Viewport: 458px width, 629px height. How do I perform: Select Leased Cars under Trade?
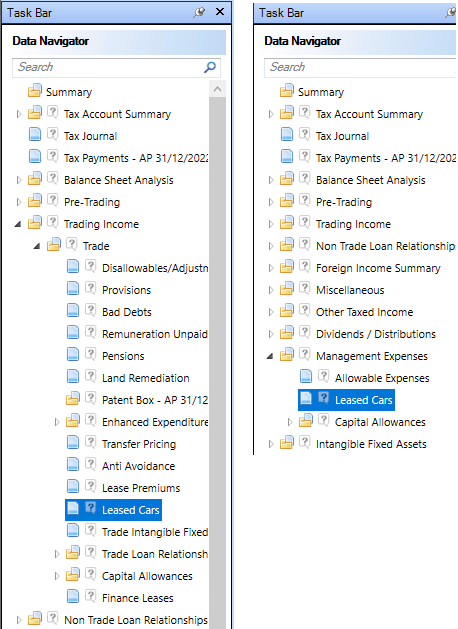pos(131,510)
